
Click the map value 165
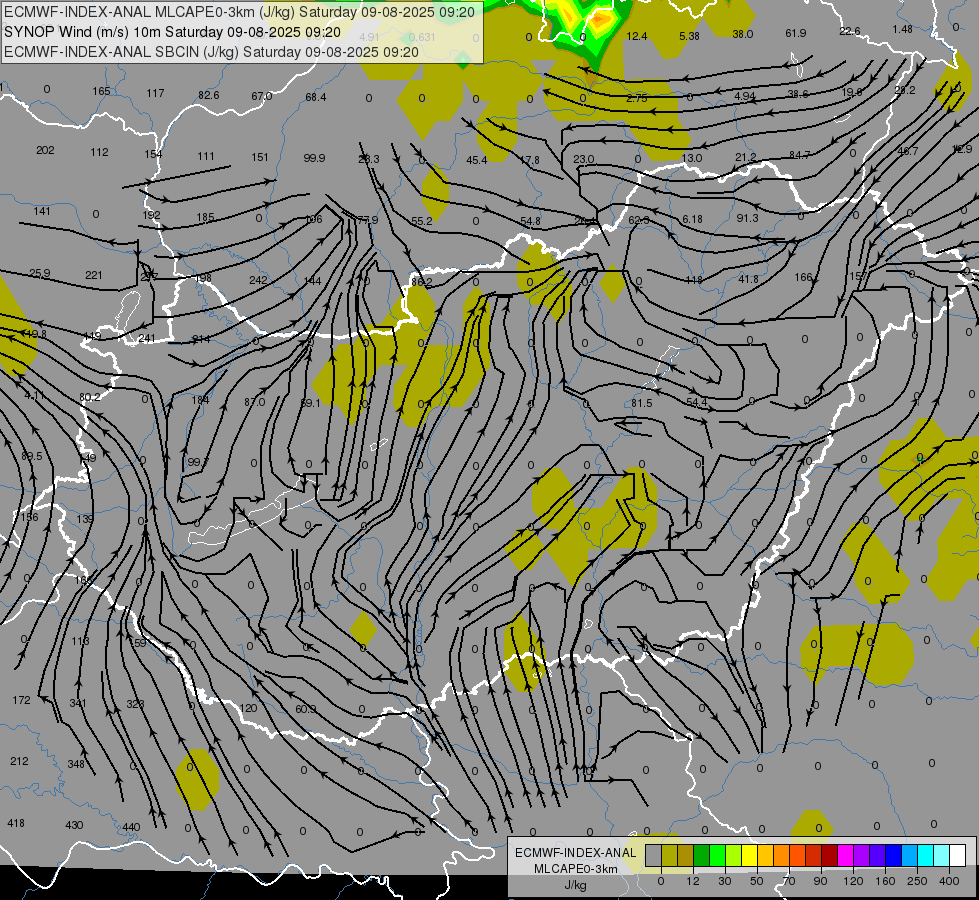pyautogui.click(x=101, y=91)
